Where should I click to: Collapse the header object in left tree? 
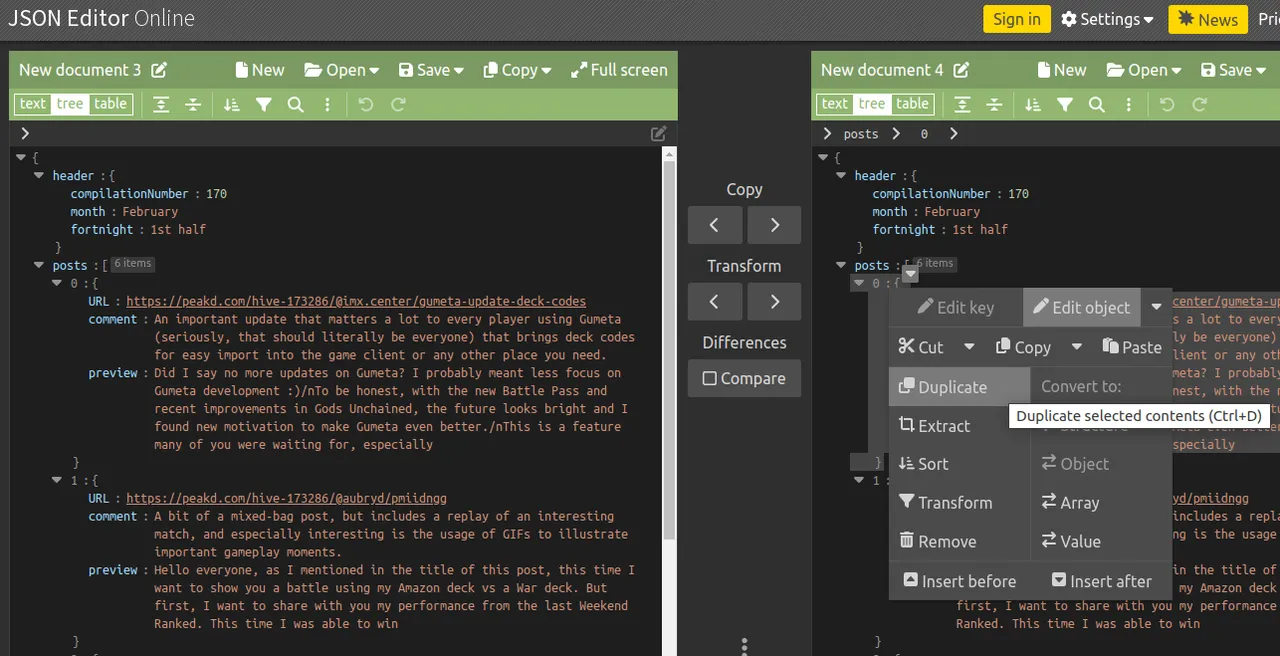tap(39, 176)
